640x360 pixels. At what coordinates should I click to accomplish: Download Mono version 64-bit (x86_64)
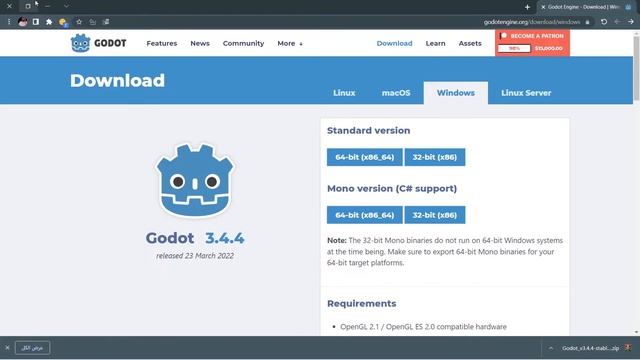[364, 215]
